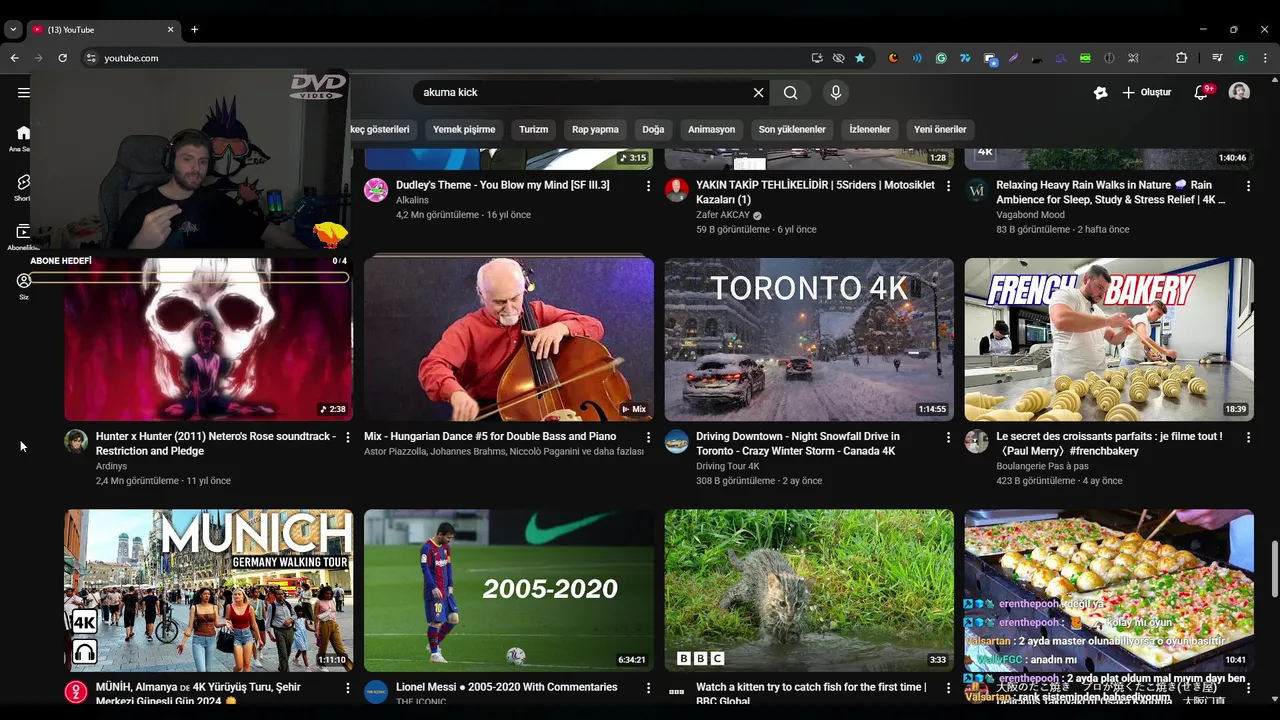
Task: Click the blue sound waves extension icon
Action: coord(917,58)
